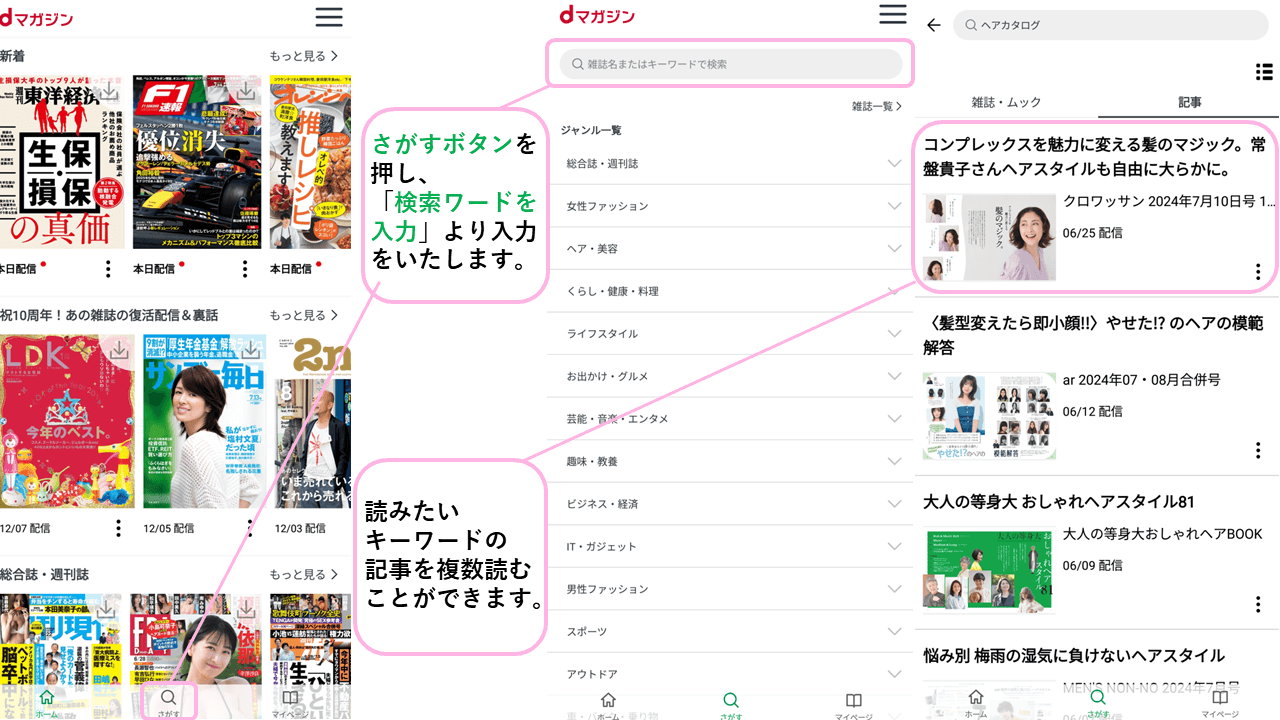Switch to the 雑誌・ムック tab
The image size is (1280, 720).
click(x=1006, y=102)
